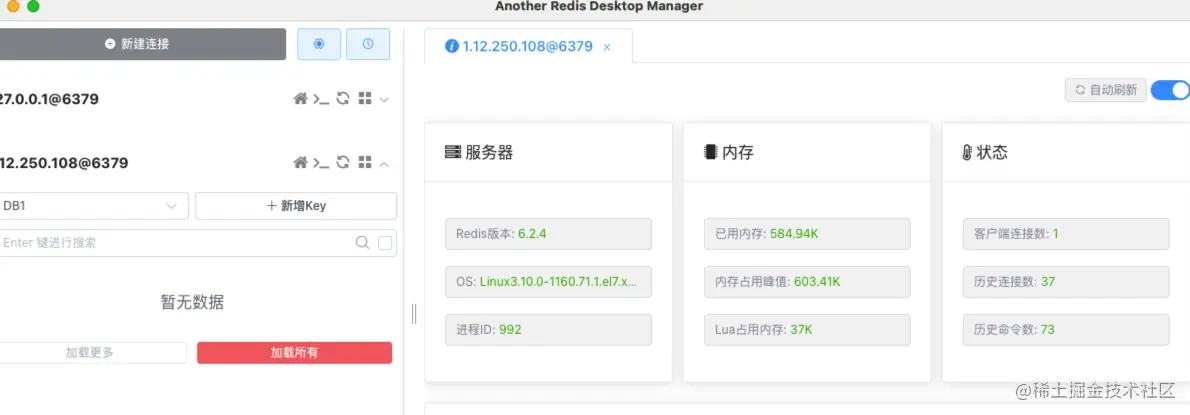Click the 新增Key button
This screenshot has height=415, width=1190.
[296, 206]
